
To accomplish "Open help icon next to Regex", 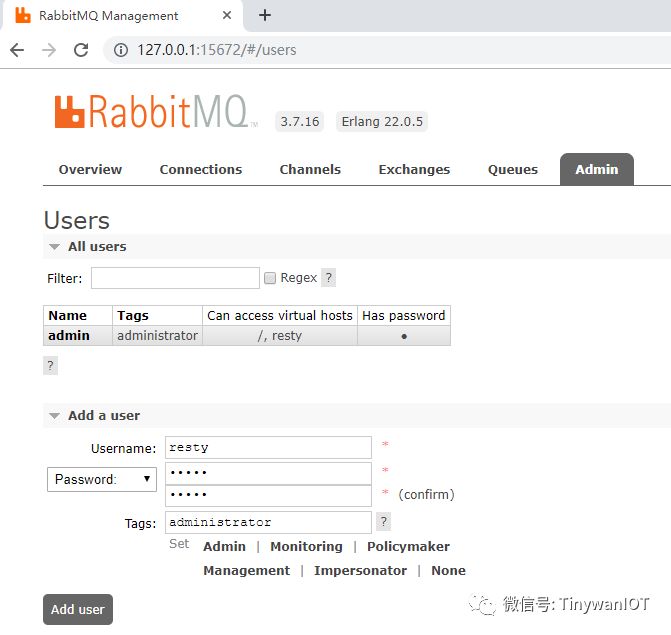I will [x=328, y=278].
